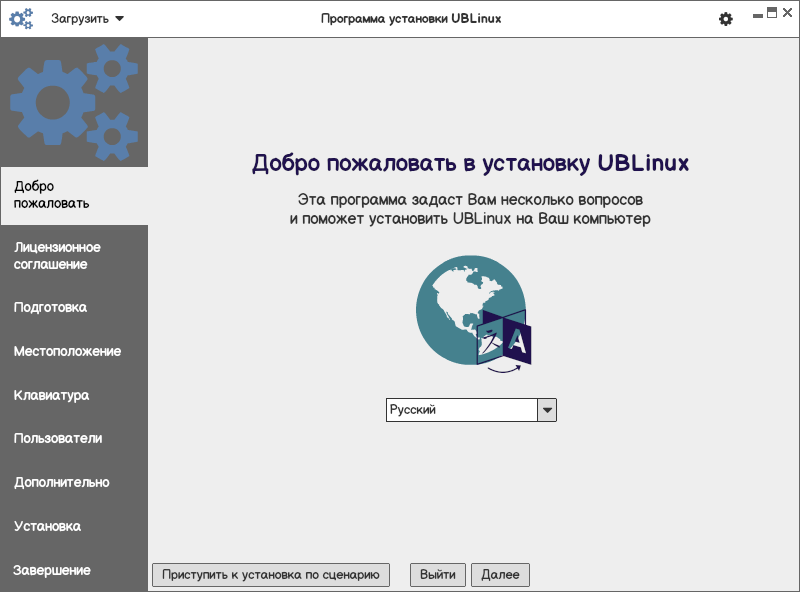Select the Русский language combo box
800x592 pixels.
tap(471, 410)
